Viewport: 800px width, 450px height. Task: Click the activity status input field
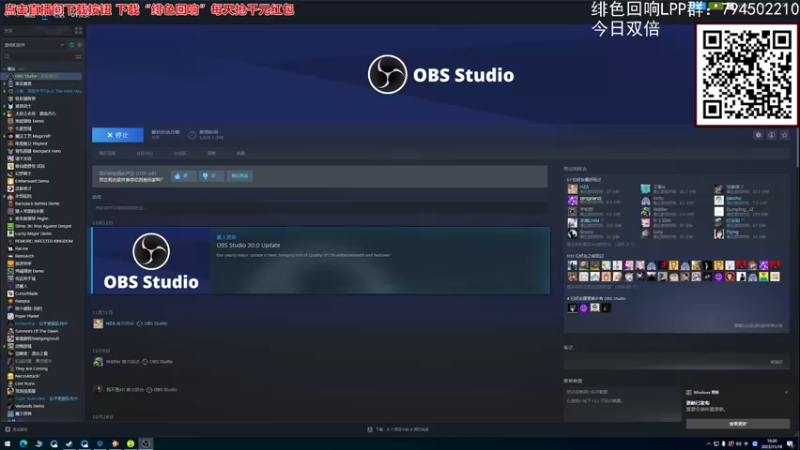pyautogui.click(x=320, y=208)
